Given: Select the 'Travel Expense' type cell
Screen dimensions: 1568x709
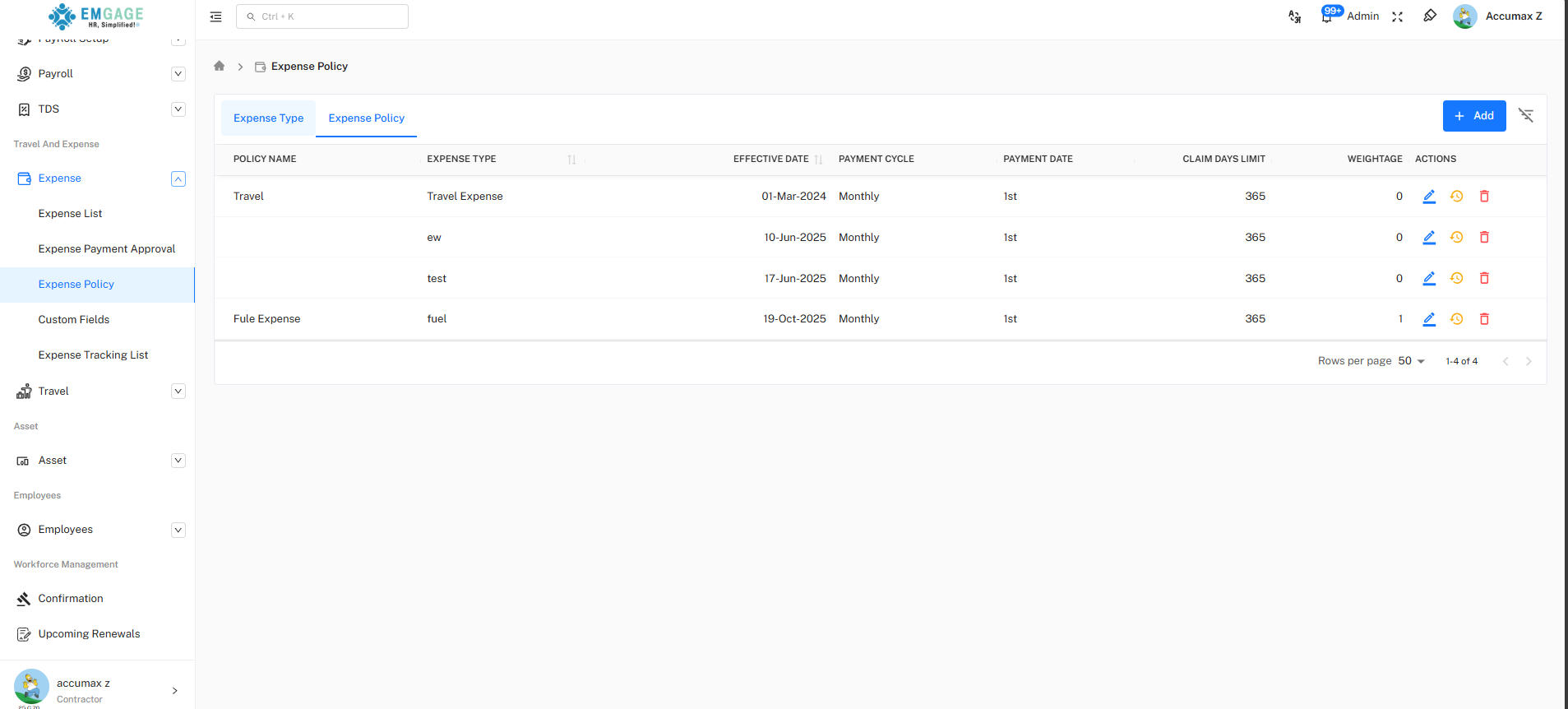Looking at the screenshot, I should [x=465, y=197].
